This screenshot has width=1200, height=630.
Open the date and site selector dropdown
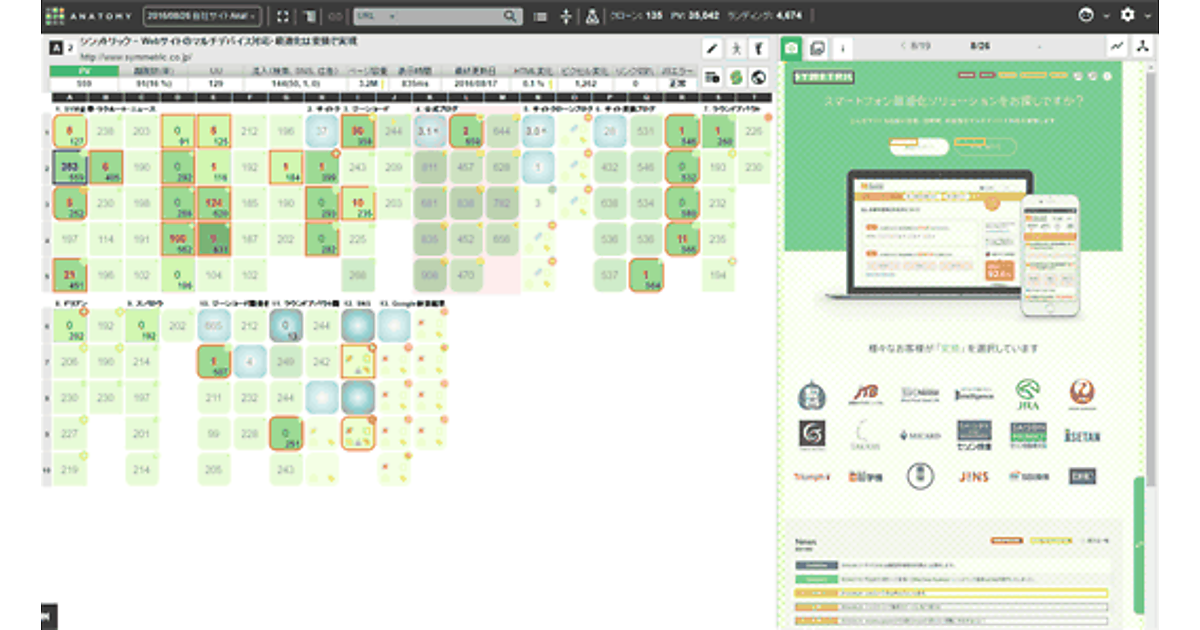203,16
